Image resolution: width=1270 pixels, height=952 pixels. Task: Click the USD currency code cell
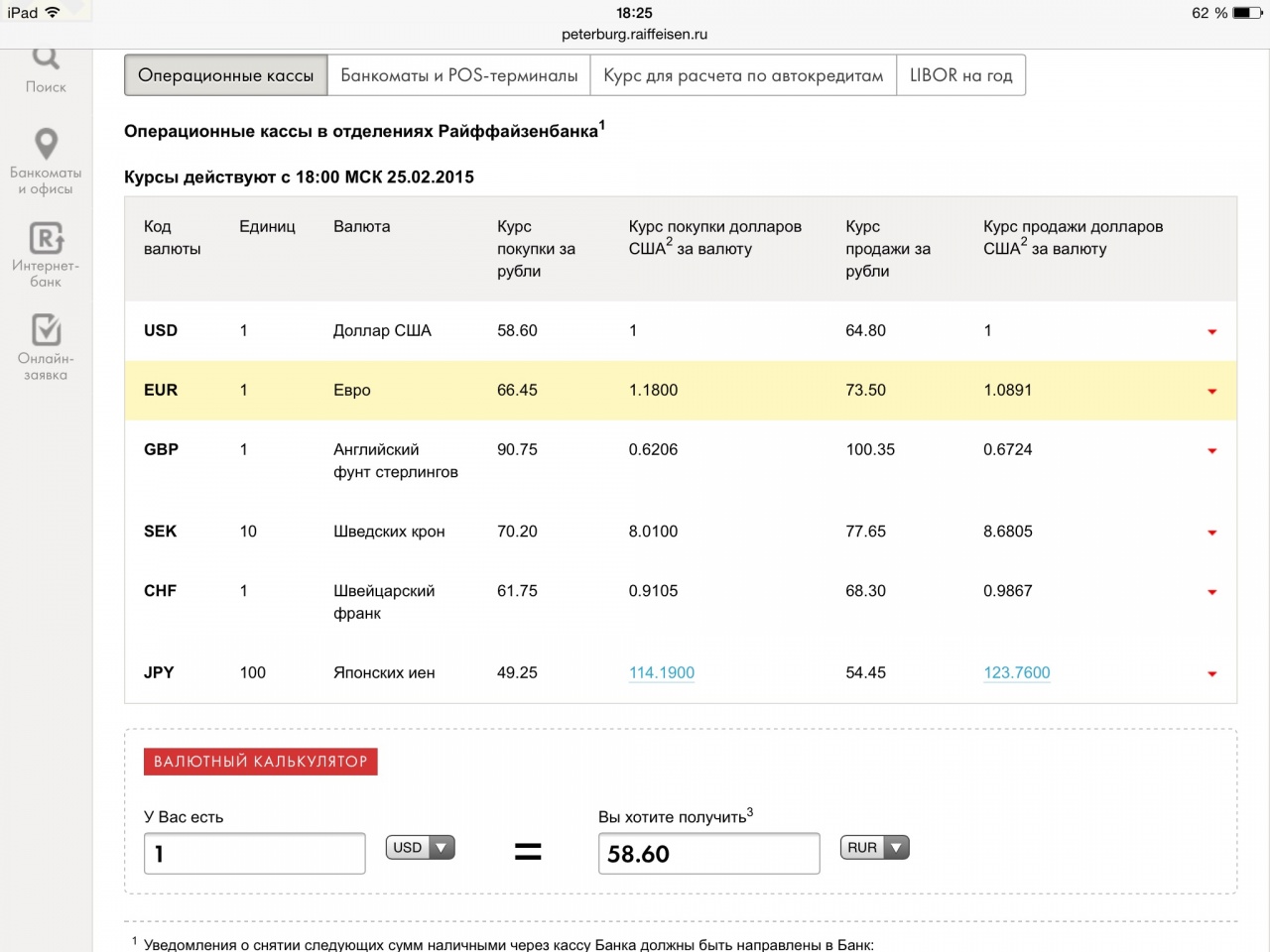point(161,330)
